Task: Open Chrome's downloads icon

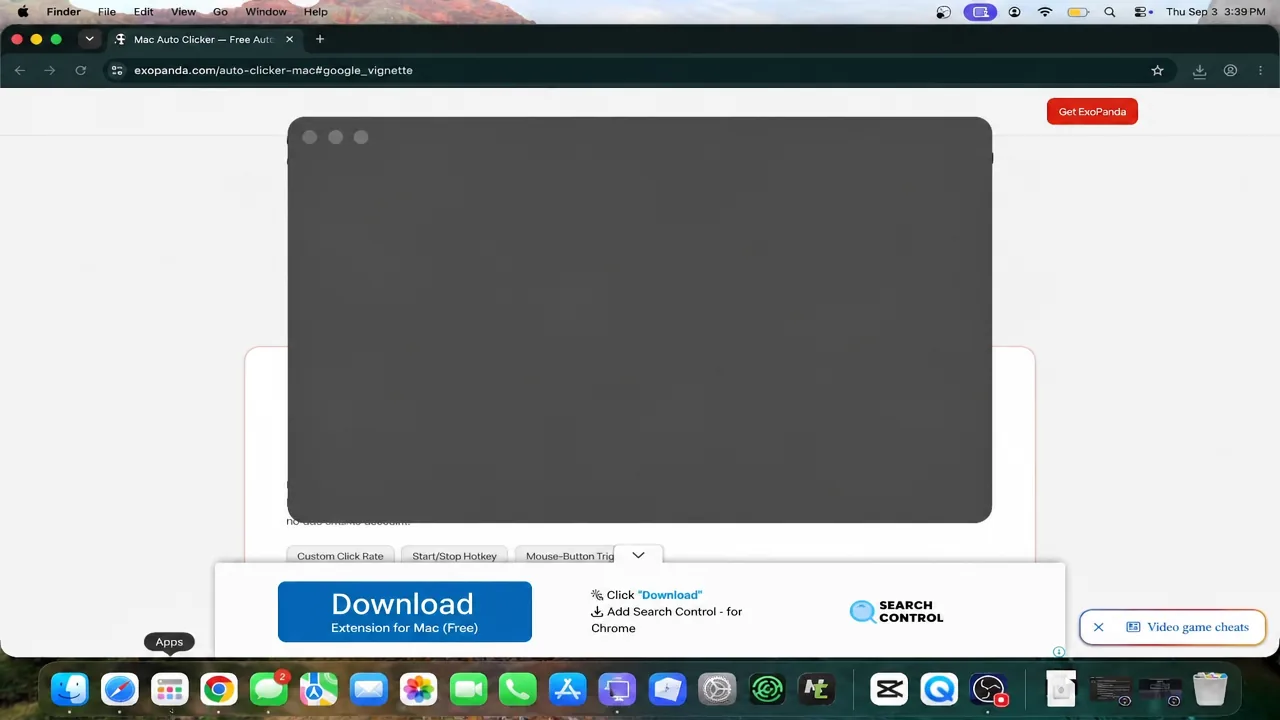Action: pyautogui.click(x=1199, y=70)
